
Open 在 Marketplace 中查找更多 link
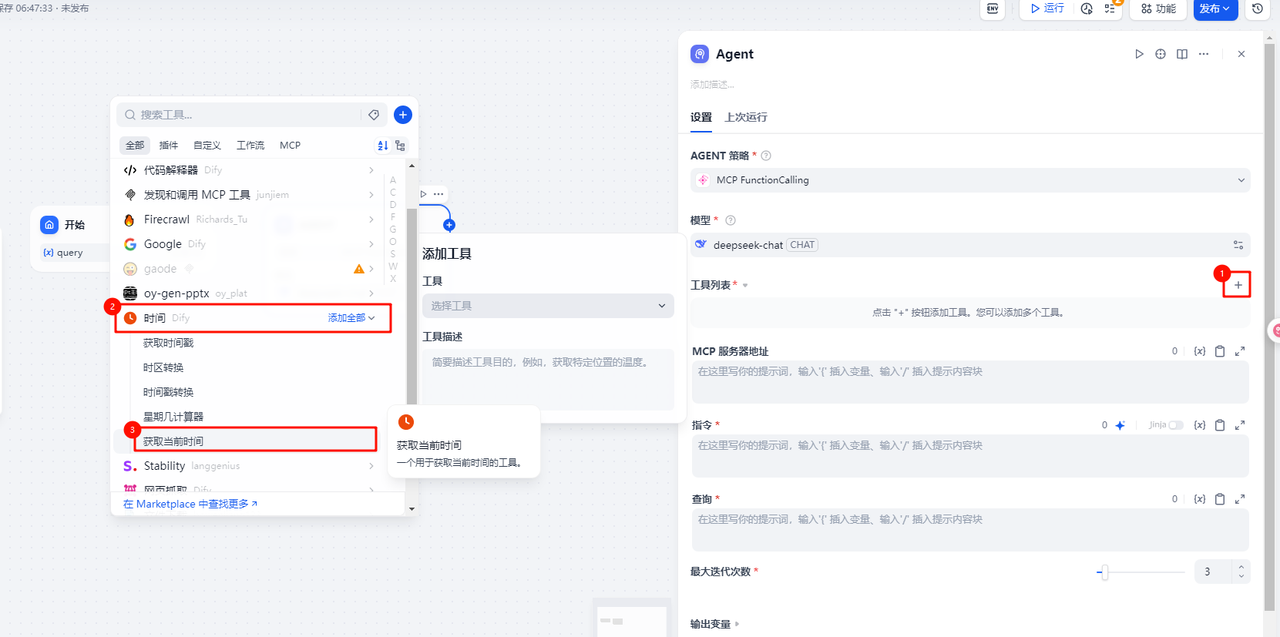coord(190,504)
